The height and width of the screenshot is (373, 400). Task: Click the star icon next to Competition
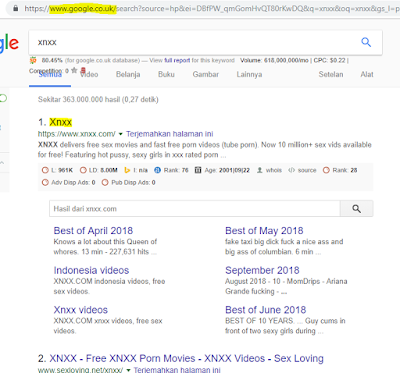point(74,70)
